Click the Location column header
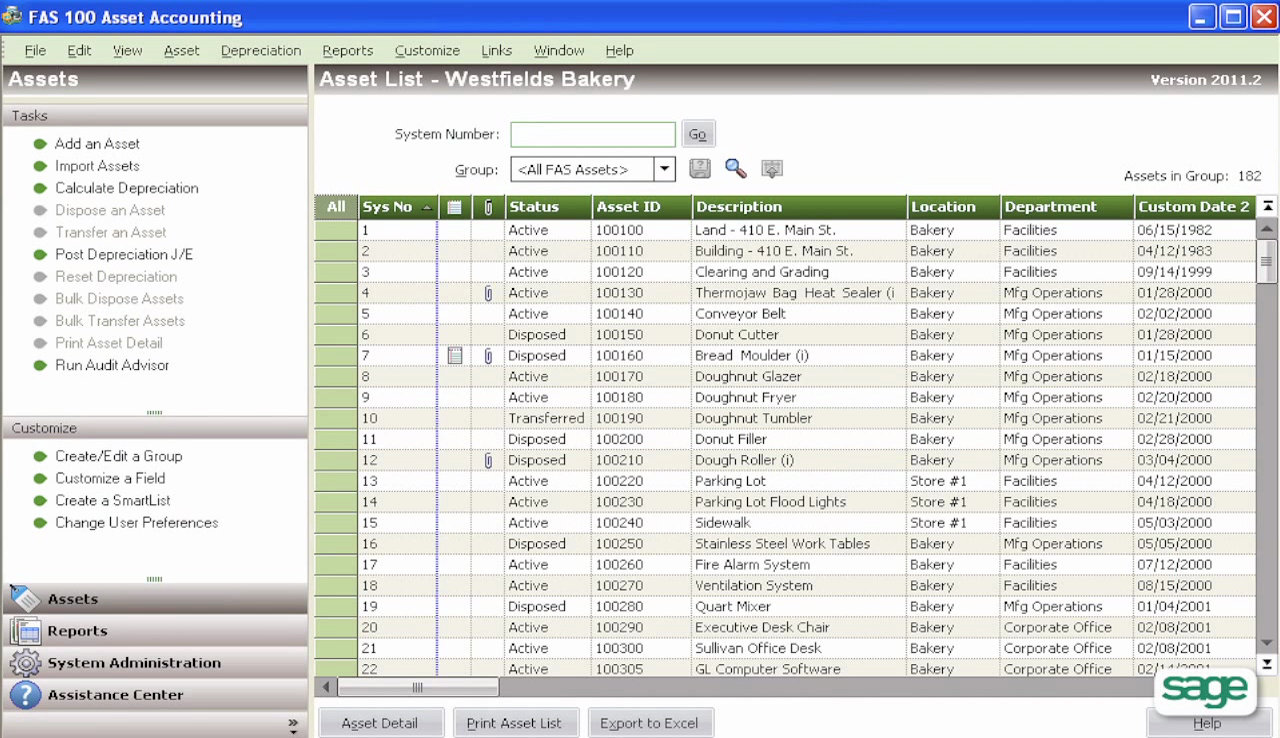Image resolution: width=1280 pixels, height=738 pixels. point(954,207)
